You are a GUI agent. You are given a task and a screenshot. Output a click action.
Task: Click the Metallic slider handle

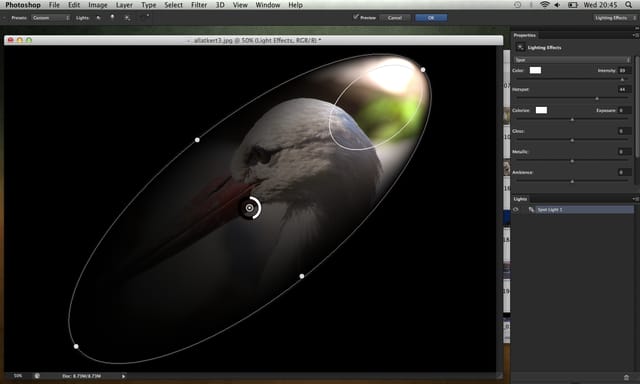(x=572, y=161)
